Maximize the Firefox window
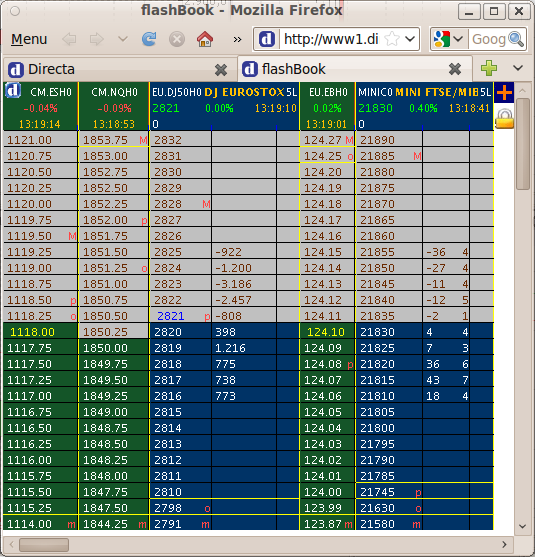Screen dimensions: 535x557 coord(494,11)
